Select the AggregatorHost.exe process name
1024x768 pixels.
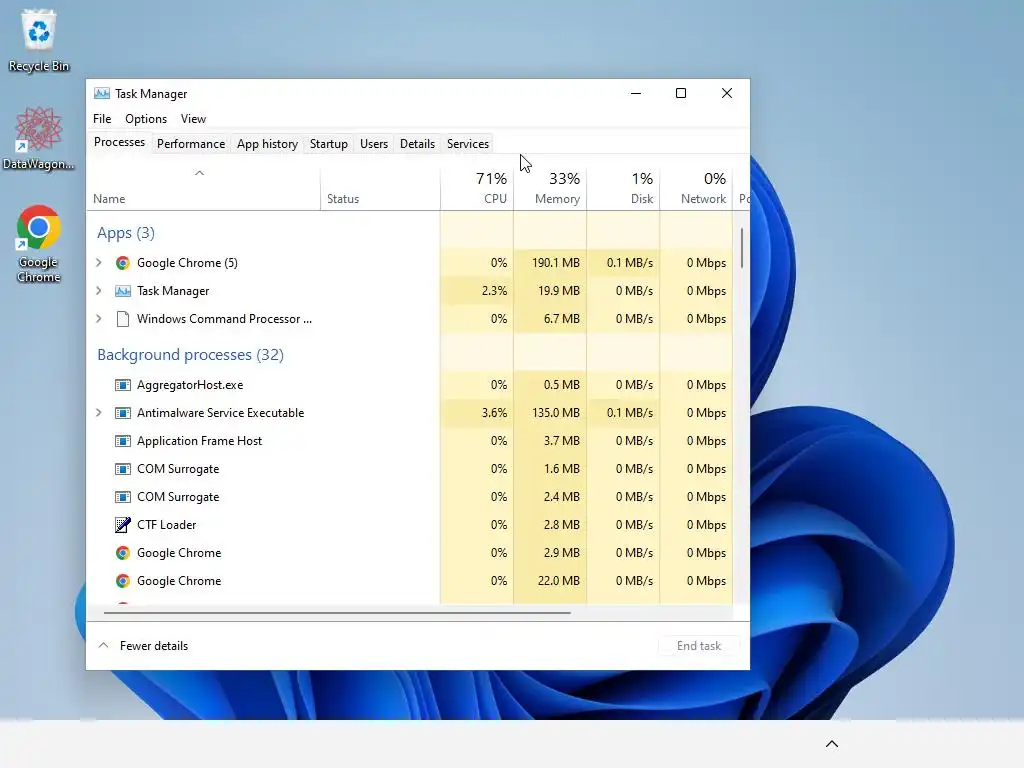click(190, 385)
